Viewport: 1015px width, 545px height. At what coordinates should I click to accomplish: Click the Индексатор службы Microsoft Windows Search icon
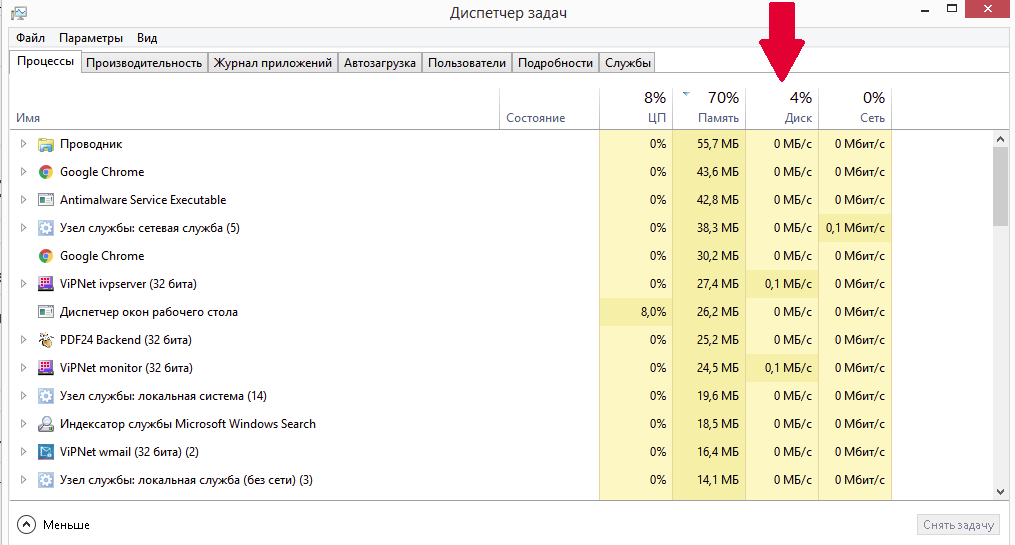click(x=45, y=424)
